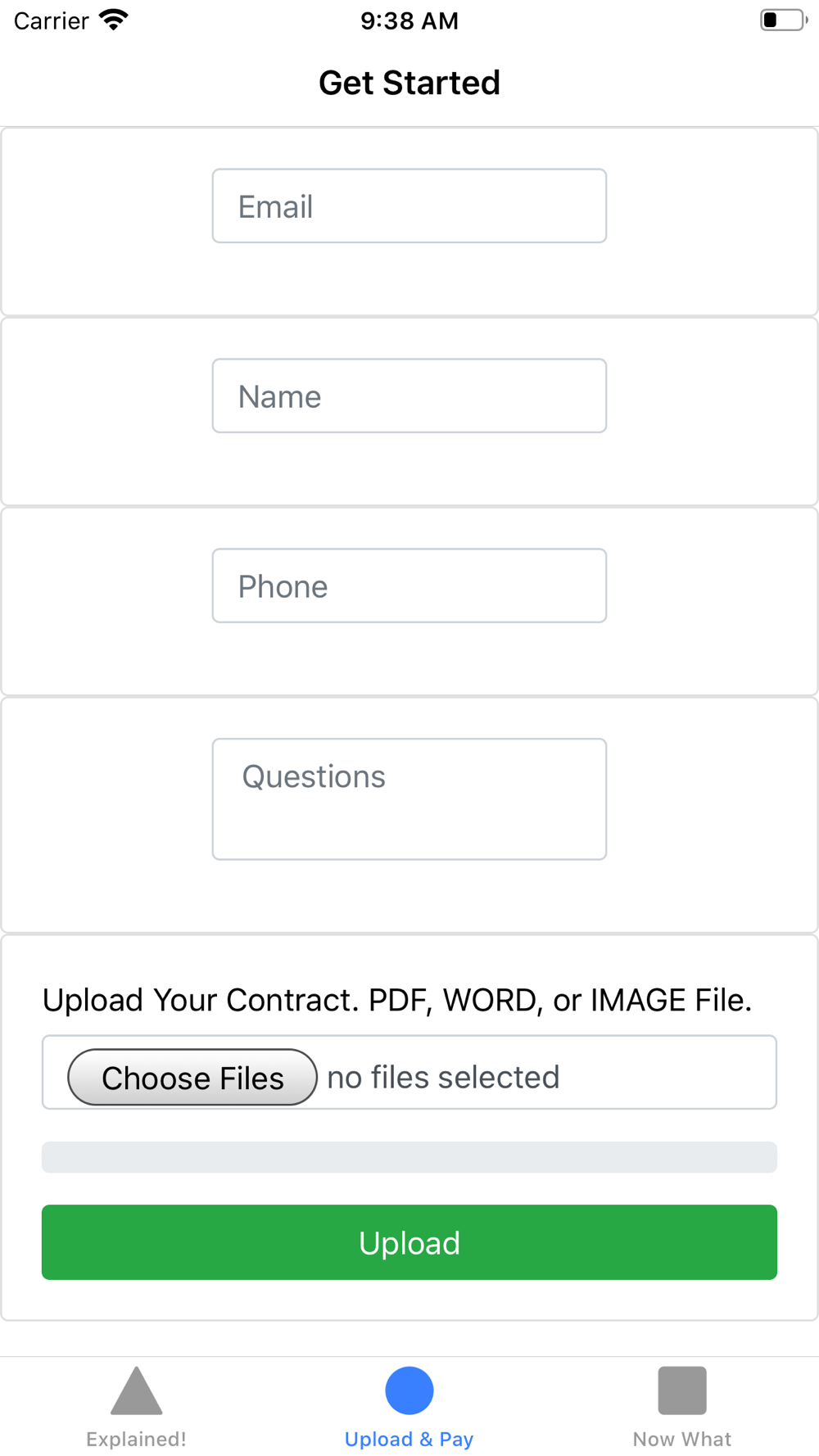819x1456 pixels.
Task: Tap the green Upload button
Action: click(x=409, y=1242)
